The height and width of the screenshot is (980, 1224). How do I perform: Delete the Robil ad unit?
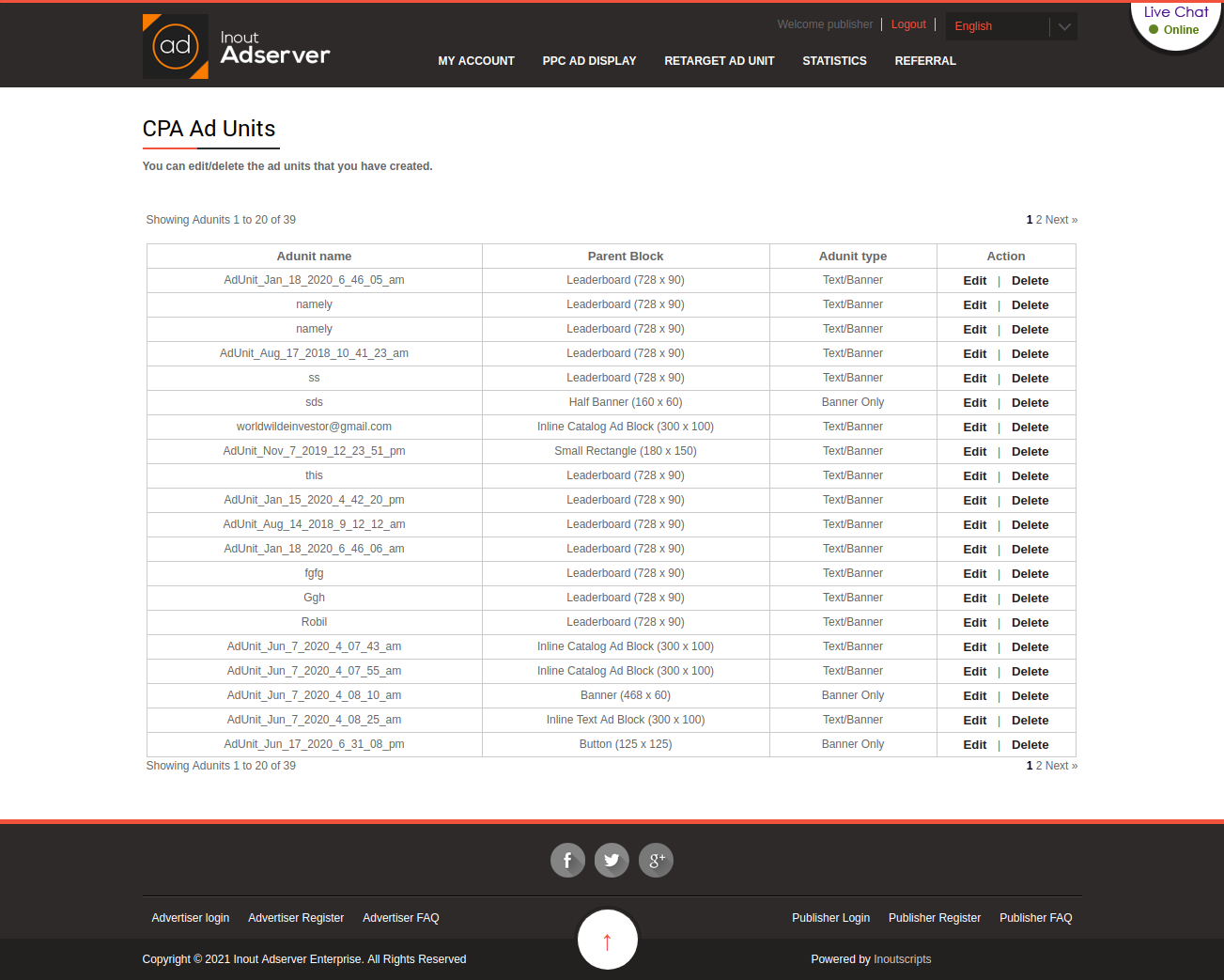(1030, 623)
